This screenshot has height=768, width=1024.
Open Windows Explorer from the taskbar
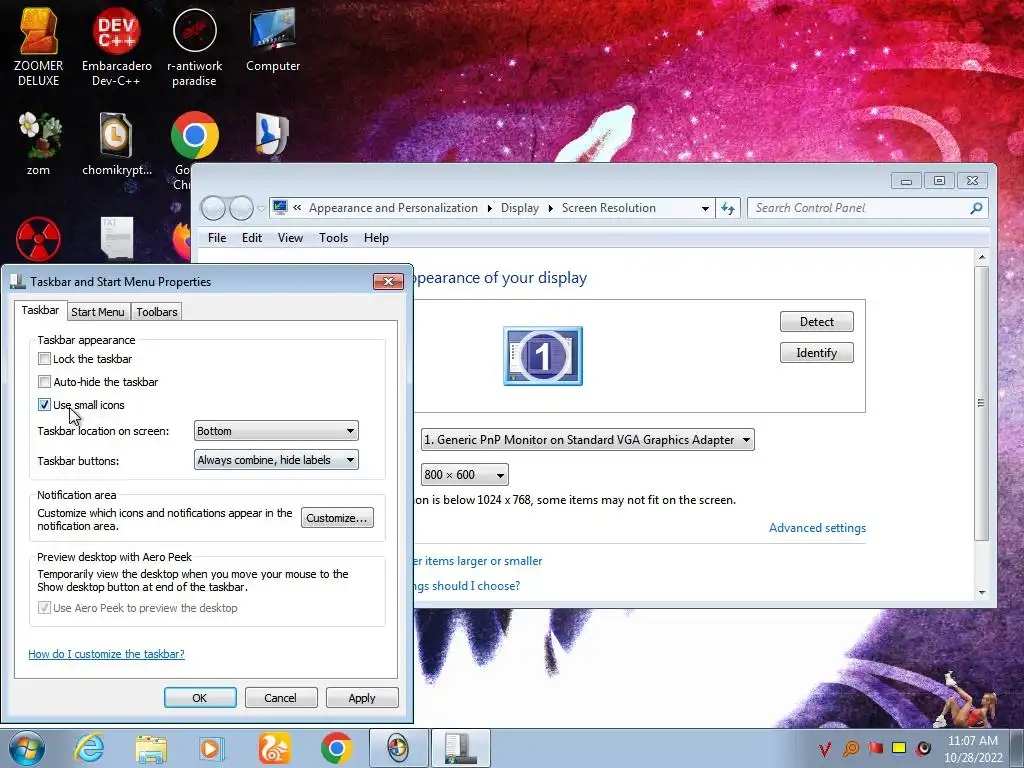[x=151, y=748]
